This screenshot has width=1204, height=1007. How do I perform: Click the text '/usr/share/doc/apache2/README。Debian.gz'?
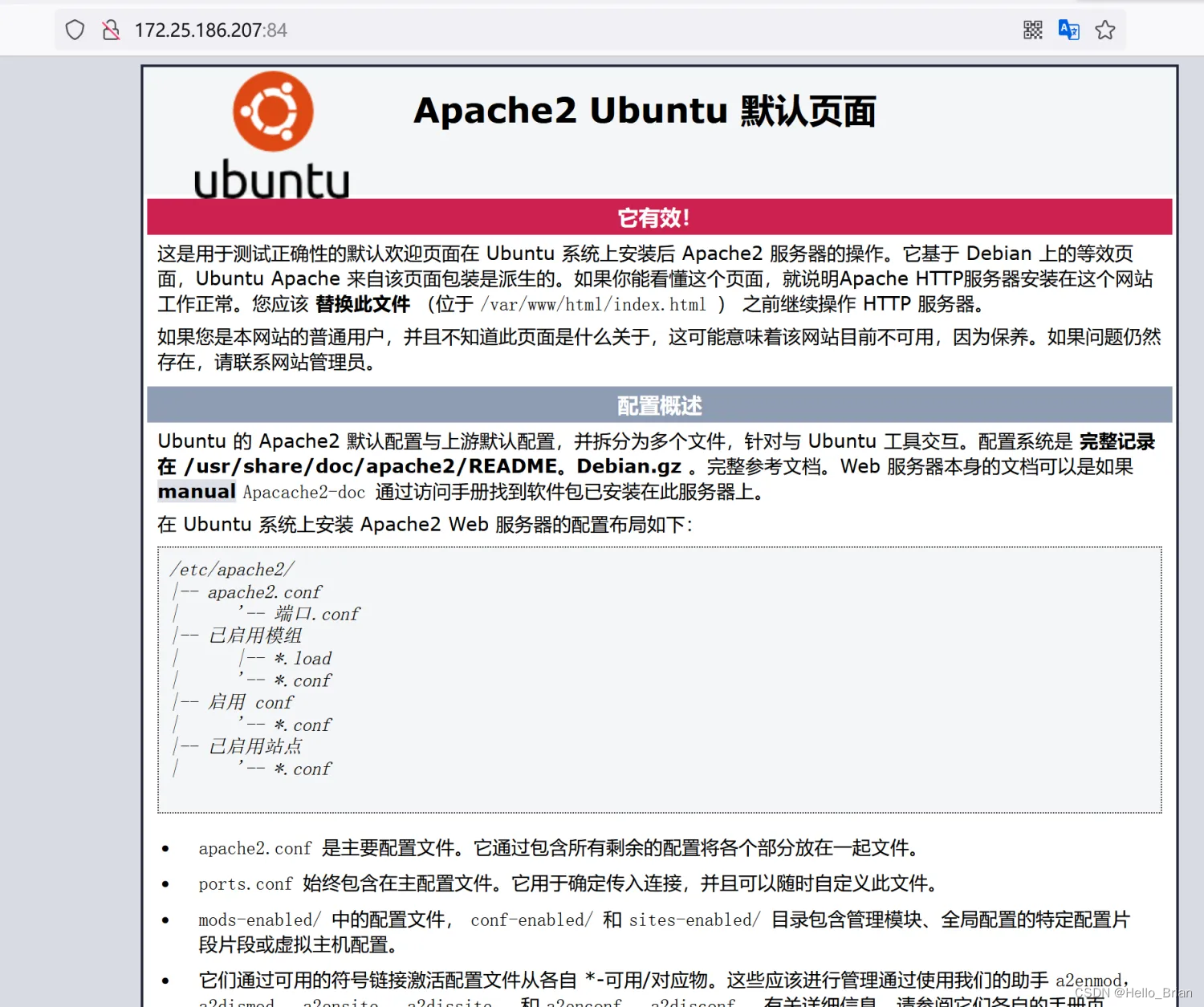433,466
